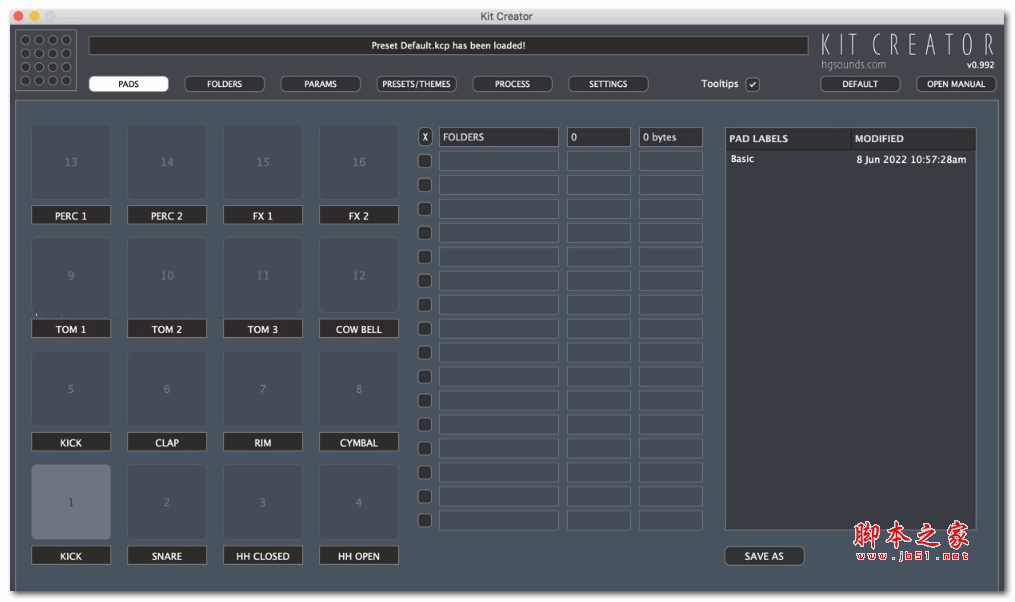Click the HH CLOSED label field
Screen dimensions: 1015x602
click(263, 556)
